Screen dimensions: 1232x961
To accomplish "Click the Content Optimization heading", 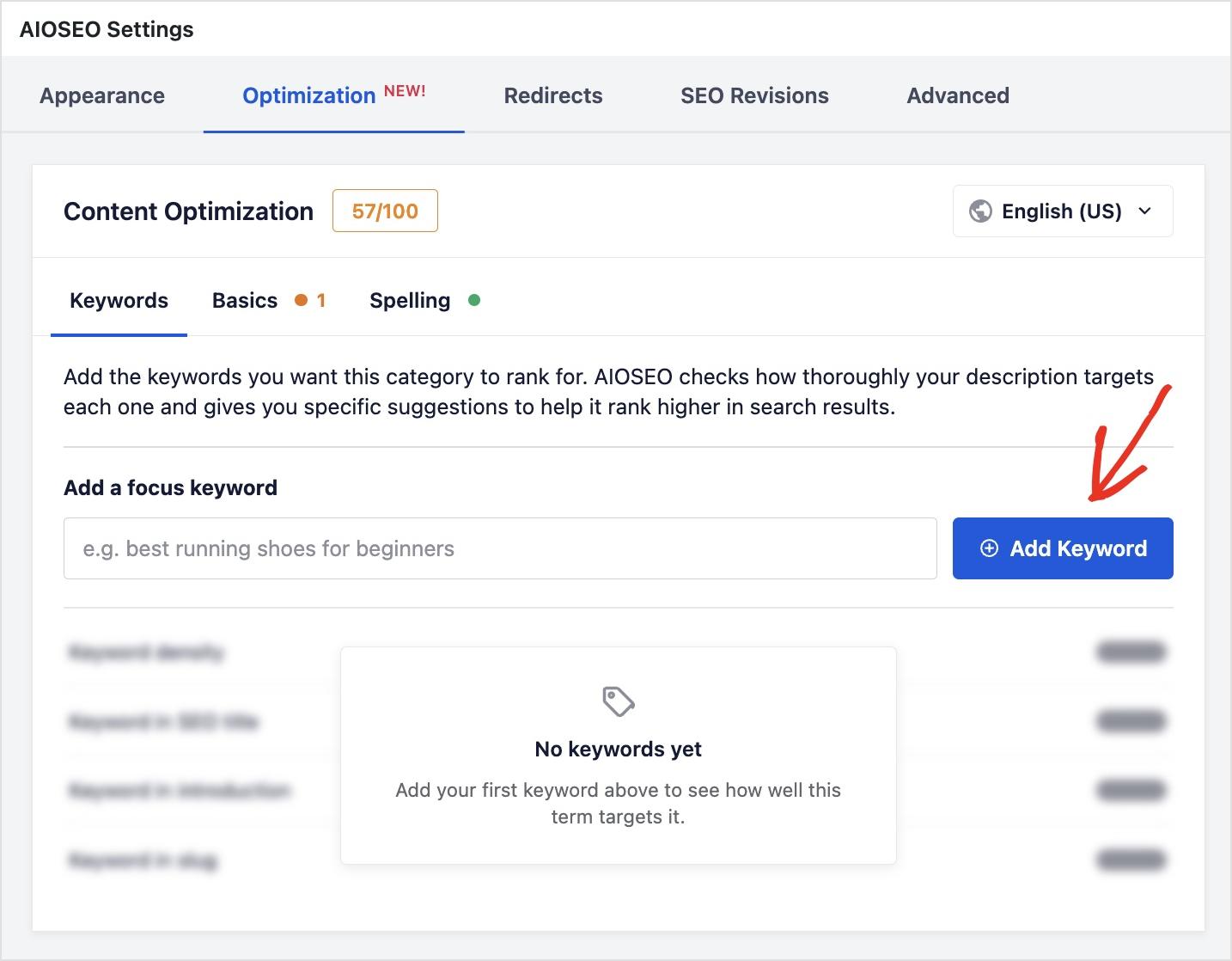I will [188, 211].
